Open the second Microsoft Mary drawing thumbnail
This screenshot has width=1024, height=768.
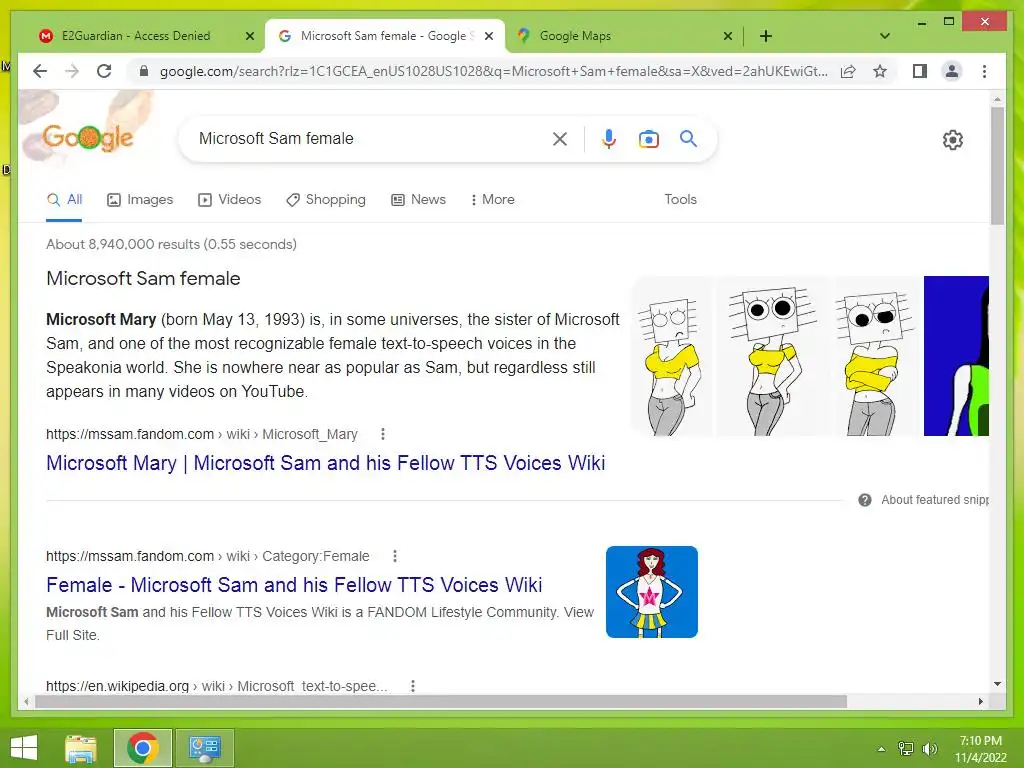(773, 356)
